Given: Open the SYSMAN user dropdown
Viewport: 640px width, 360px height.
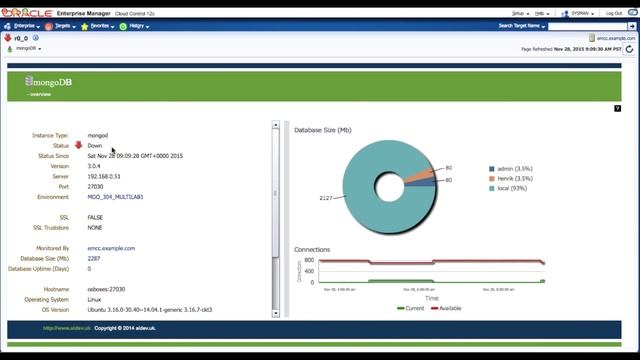Looking at the screenshot, I should pos(582,13).
